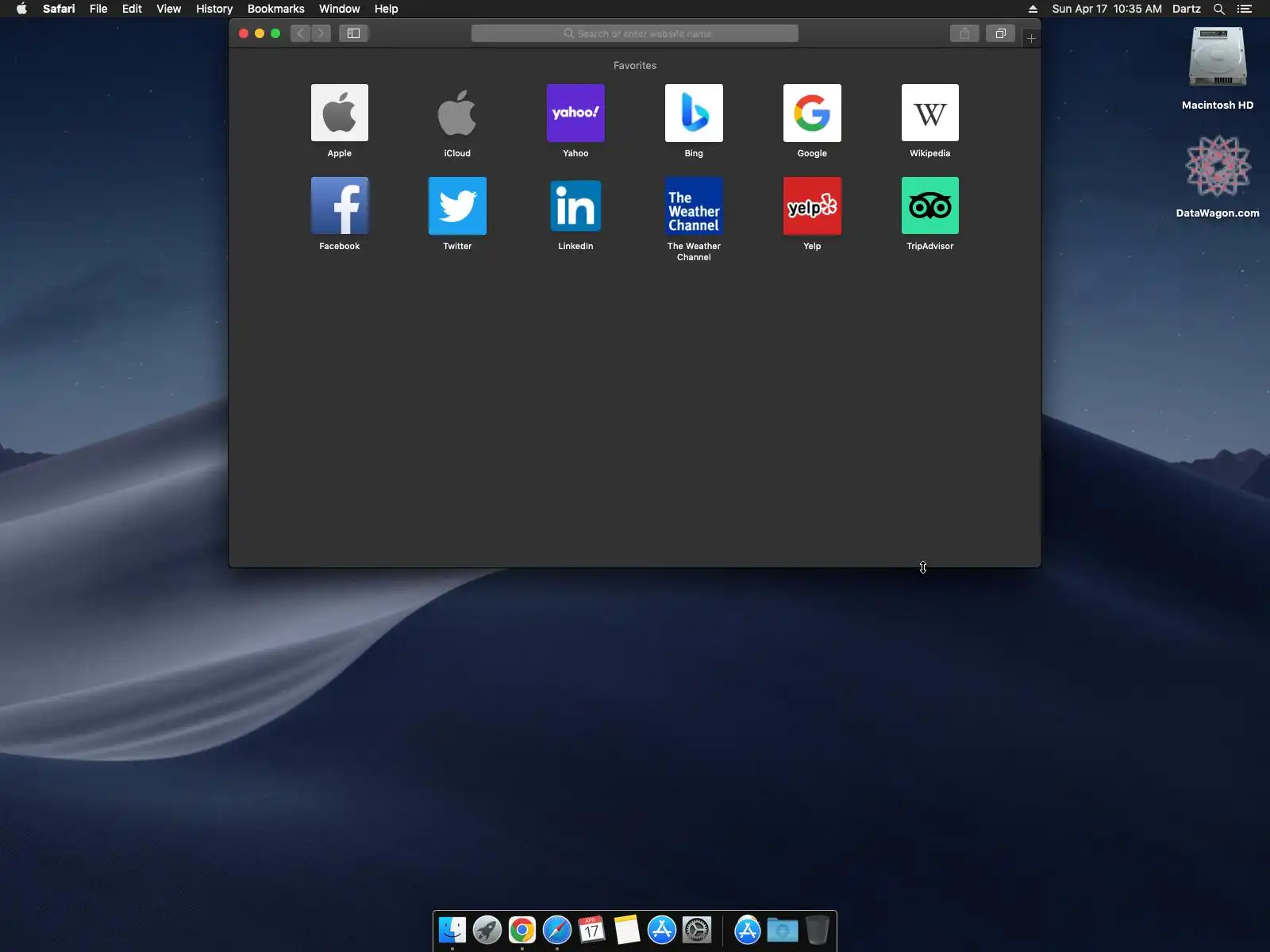Open the Twitter favorite tile

click(x=457, y=205)
